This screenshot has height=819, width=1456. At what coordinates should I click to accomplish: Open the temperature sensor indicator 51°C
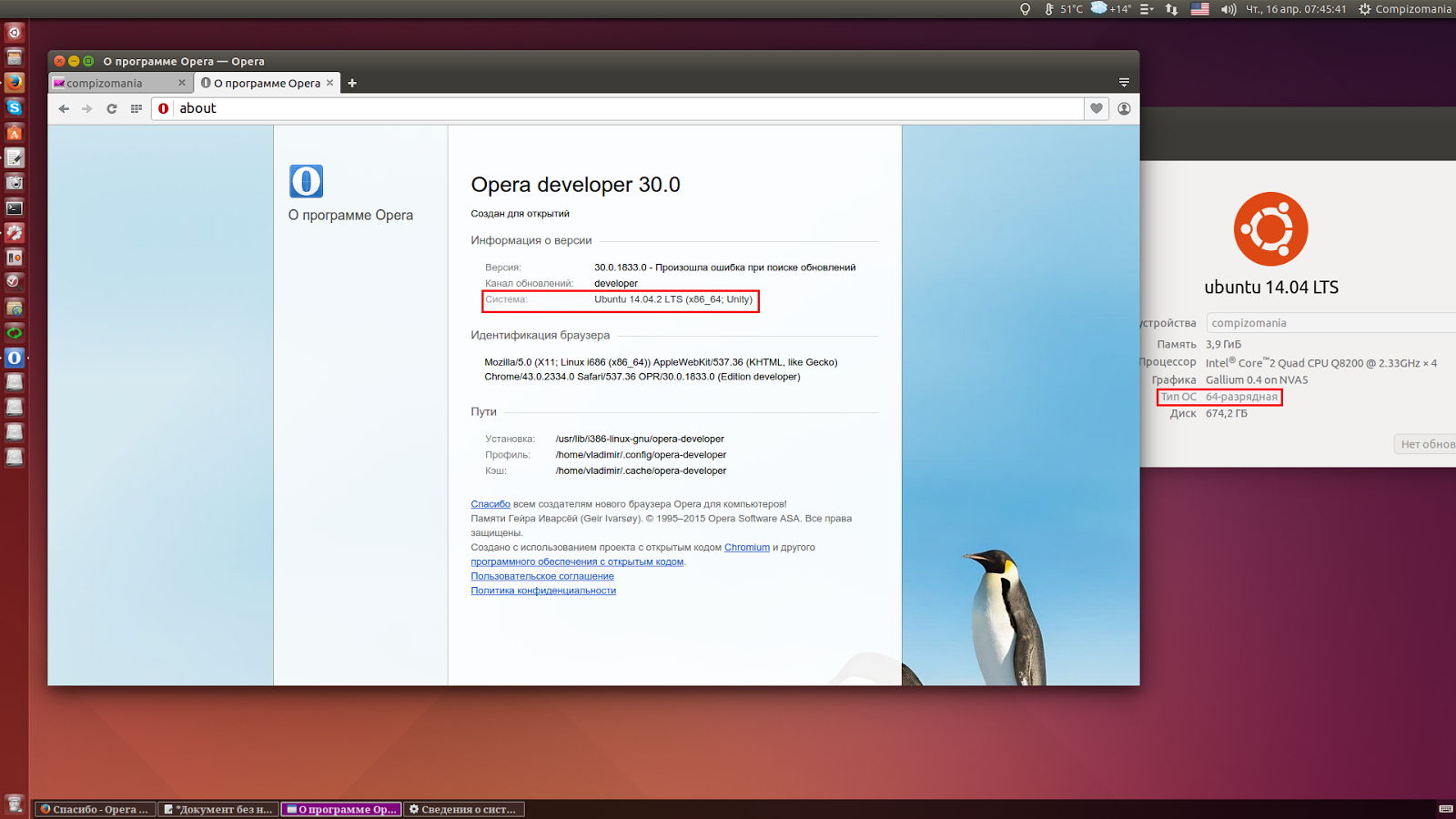coord(1063,9)
